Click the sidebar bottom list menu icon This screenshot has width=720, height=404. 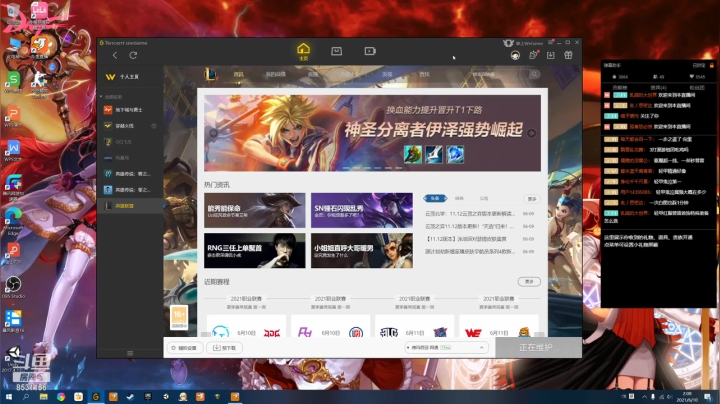coord(130,353)
